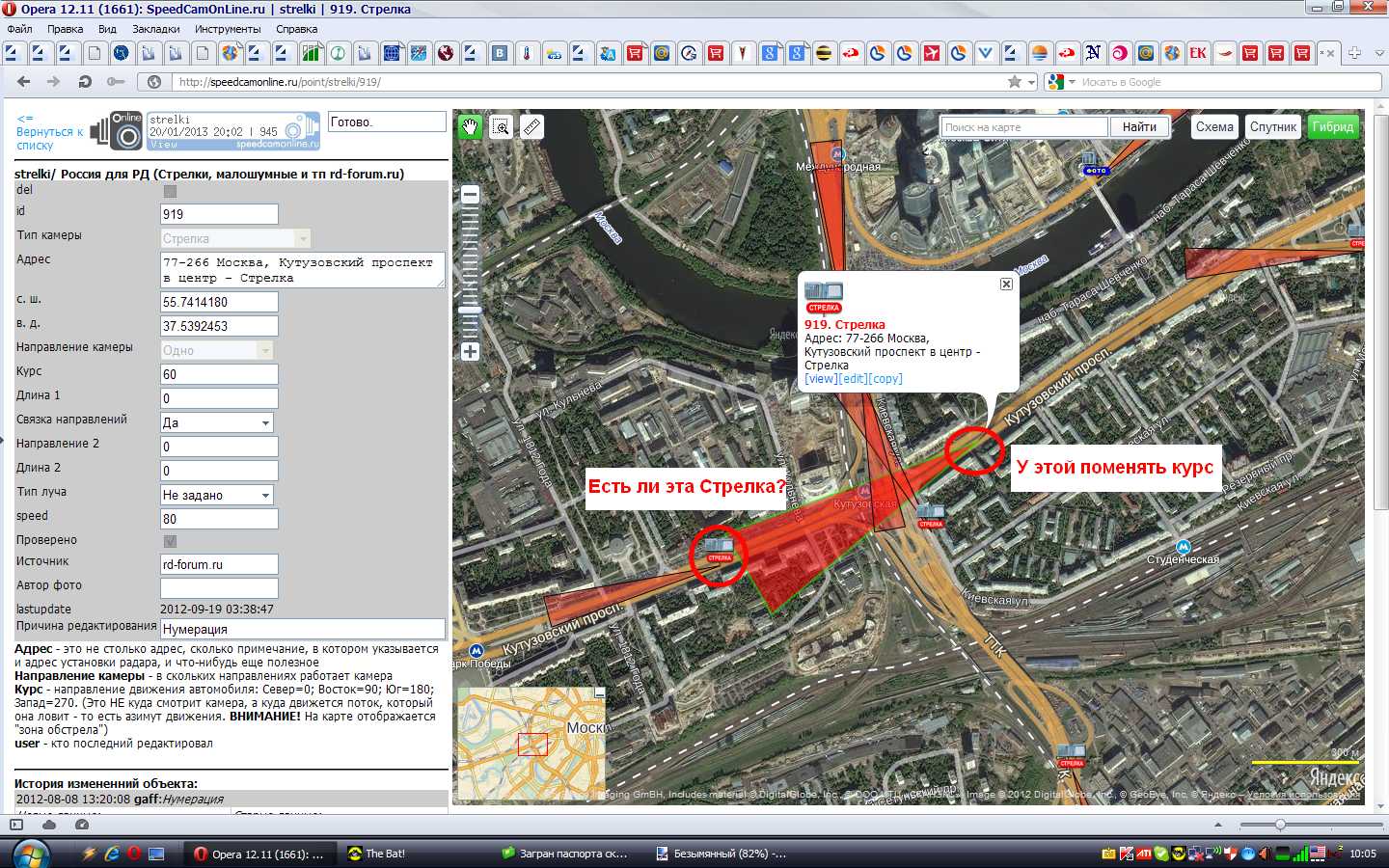The height and width of the screenshot is (868, 1389).
Task: Click the [view] link in popup
Action: point(821,379)
